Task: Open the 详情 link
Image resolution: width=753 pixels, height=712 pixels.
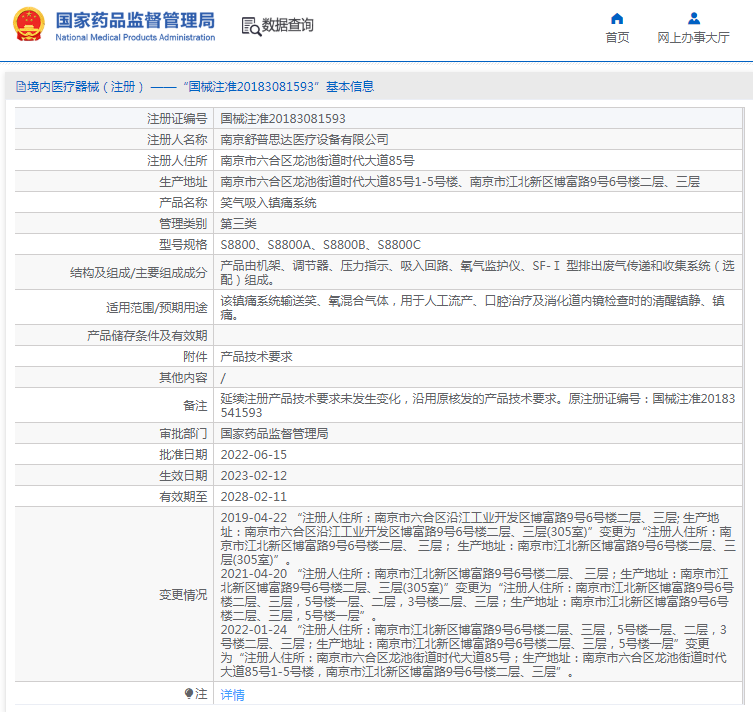Action: (232, 694)
